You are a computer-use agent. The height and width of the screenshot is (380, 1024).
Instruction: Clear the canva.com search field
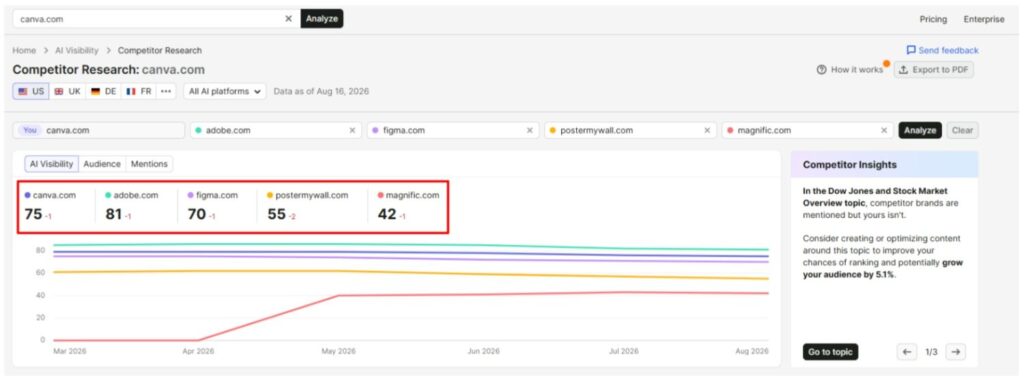pyautogui.click(x=288, y=19)
